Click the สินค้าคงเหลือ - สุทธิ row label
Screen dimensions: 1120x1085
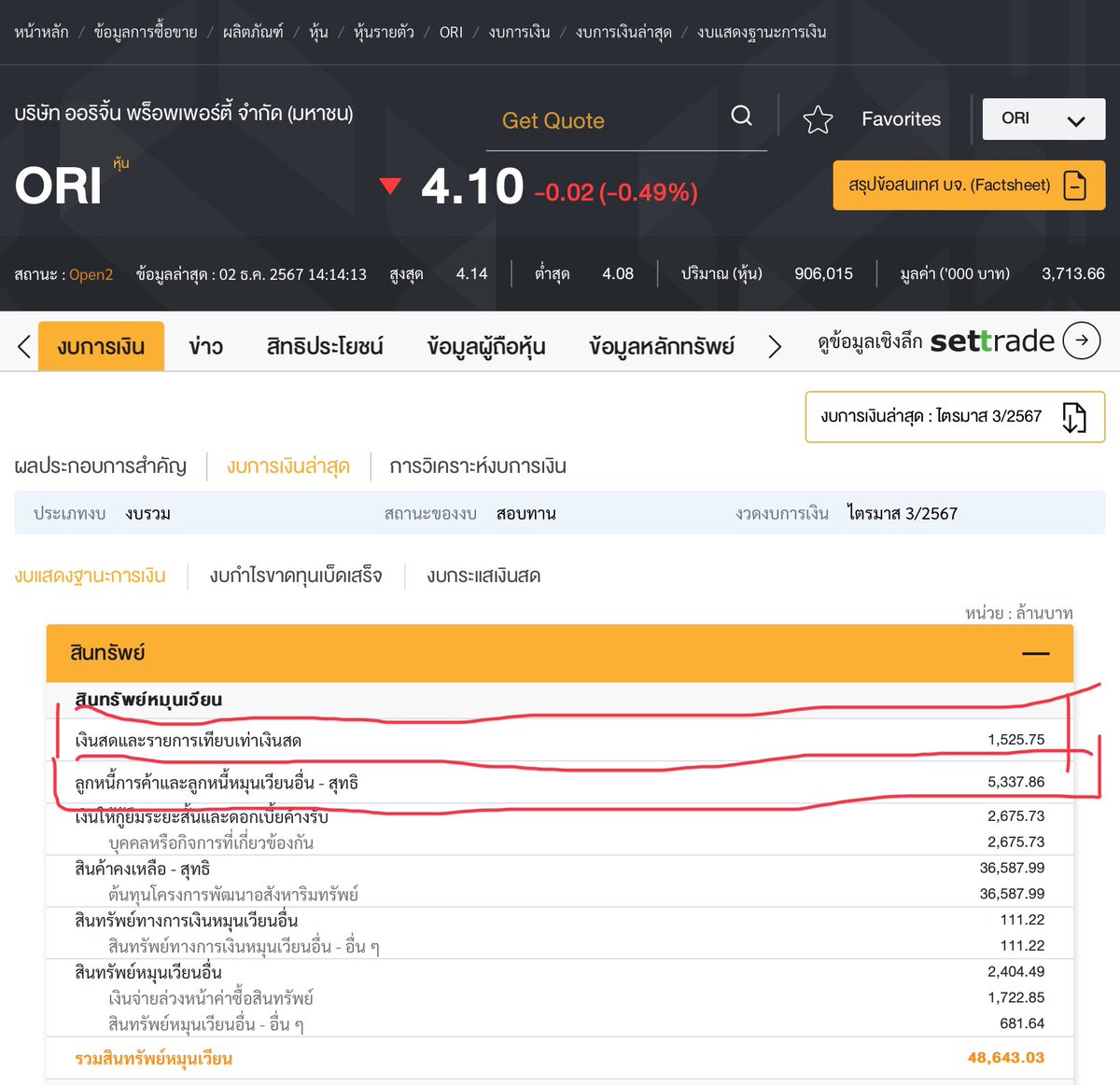point(143,869)
